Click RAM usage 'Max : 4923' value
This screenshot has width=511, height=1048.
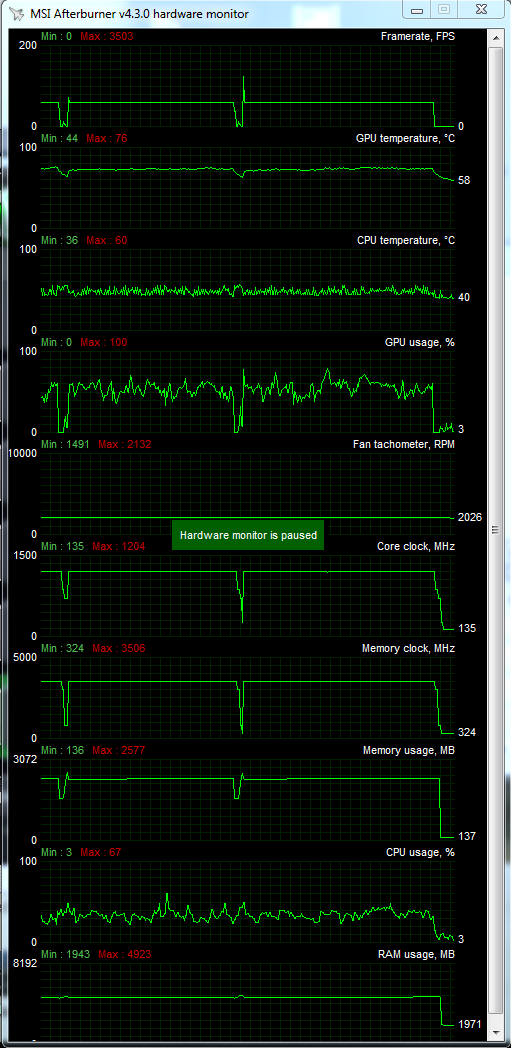(124, 954)
